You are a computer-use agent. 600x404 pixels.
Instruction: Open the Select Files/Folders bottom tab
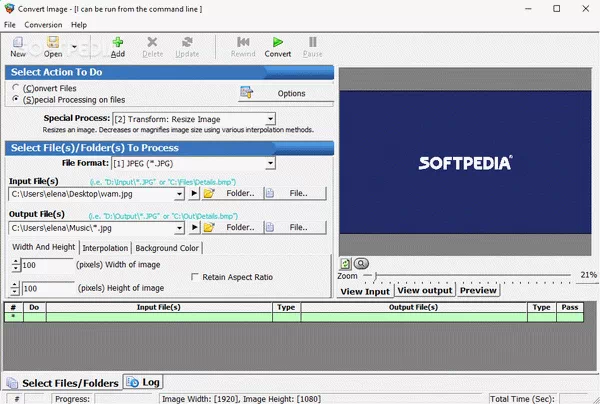[63, 383]
